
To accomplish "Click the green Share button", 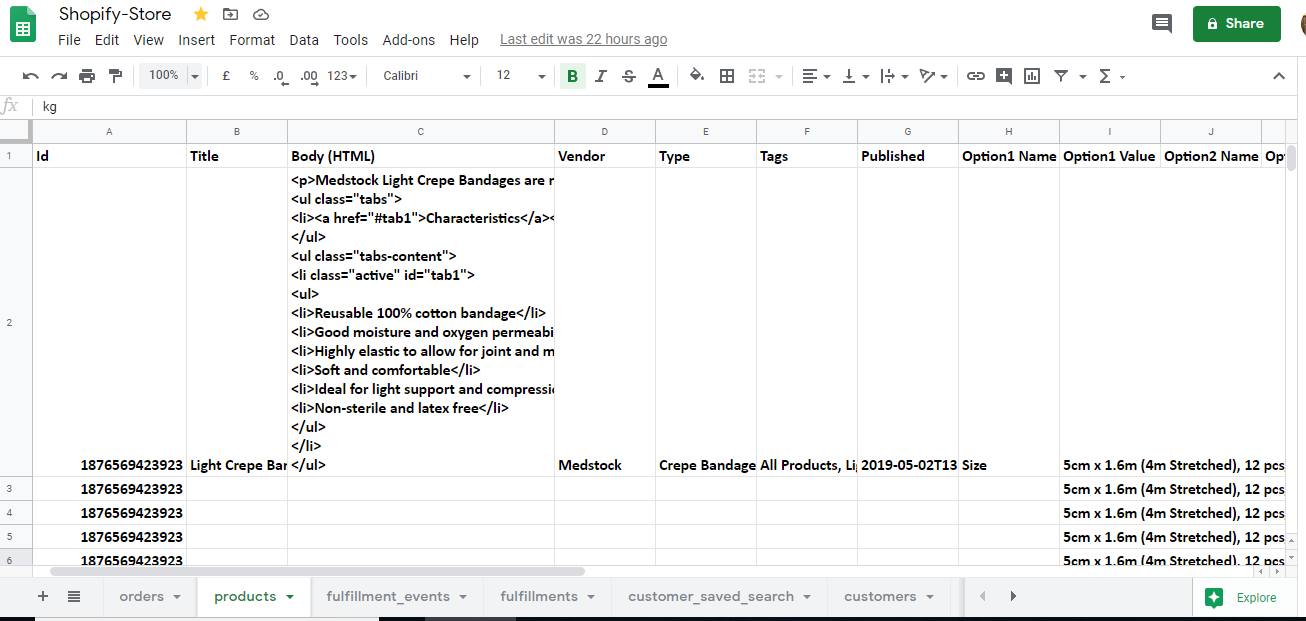I will tap(1236, 23).
